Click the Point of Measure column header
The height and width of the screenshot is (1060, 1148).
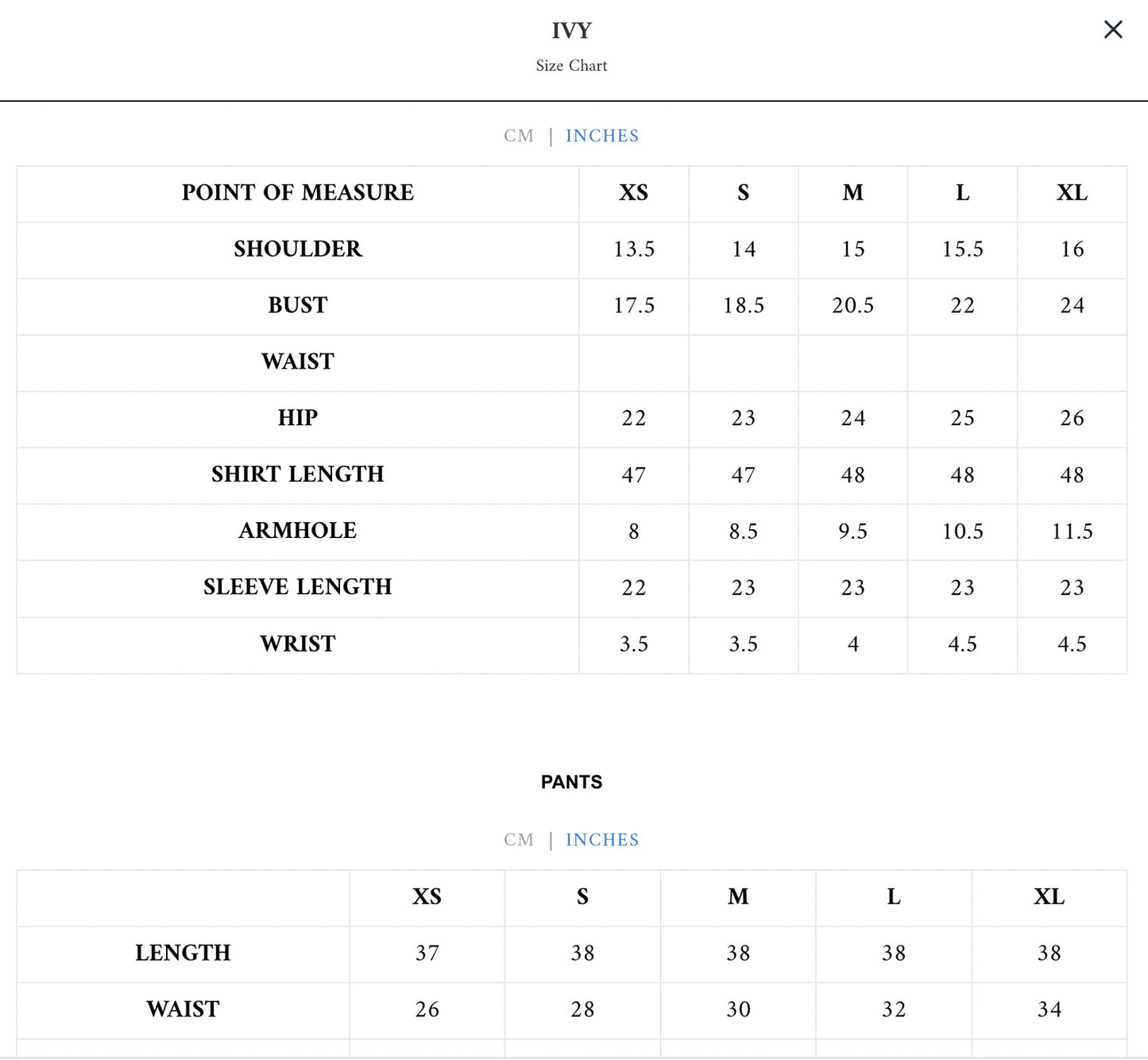298,193
